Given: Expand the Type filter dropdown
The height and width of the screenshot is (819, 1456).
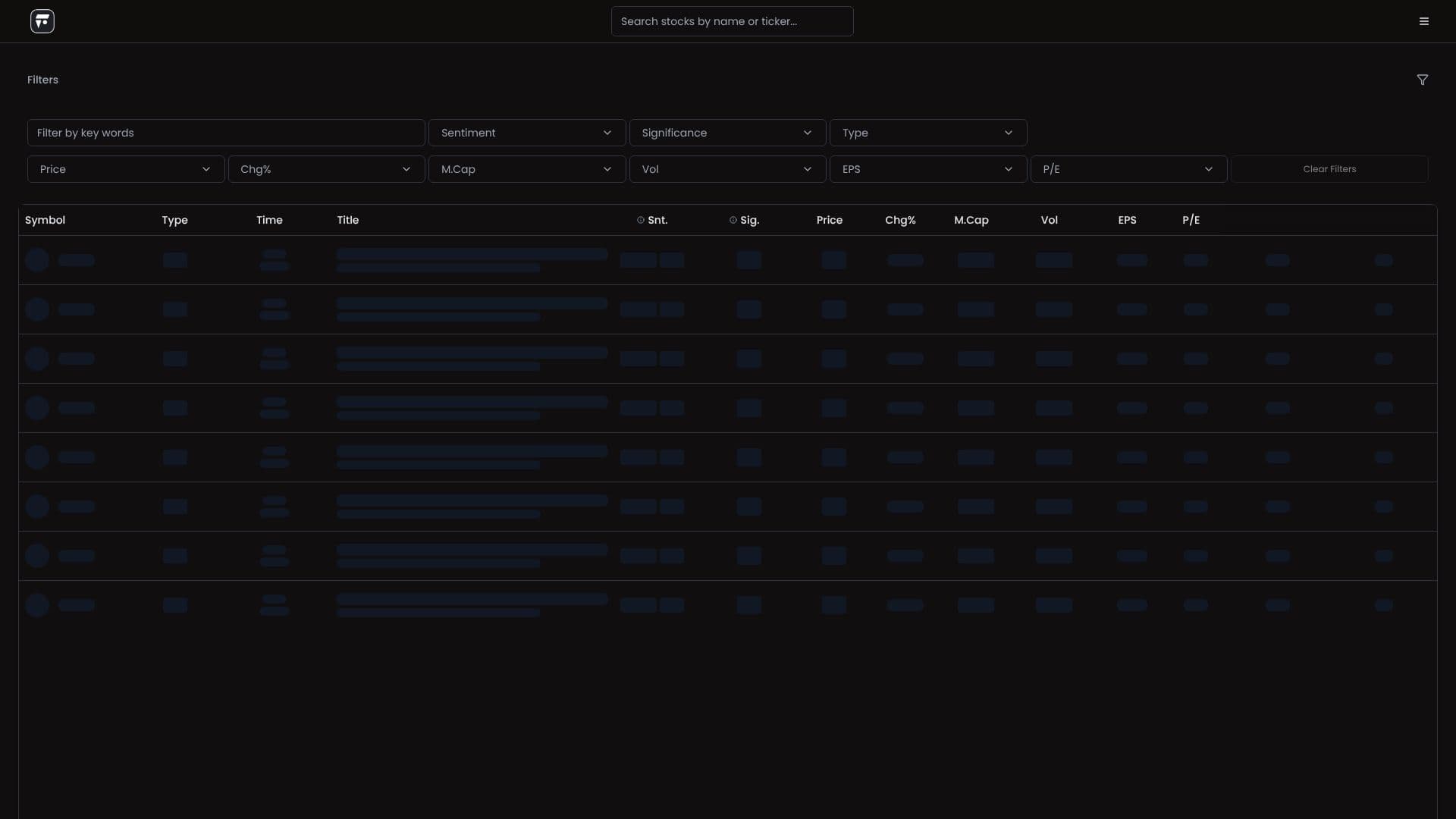Looking at the screenshot, I should 928,133.
